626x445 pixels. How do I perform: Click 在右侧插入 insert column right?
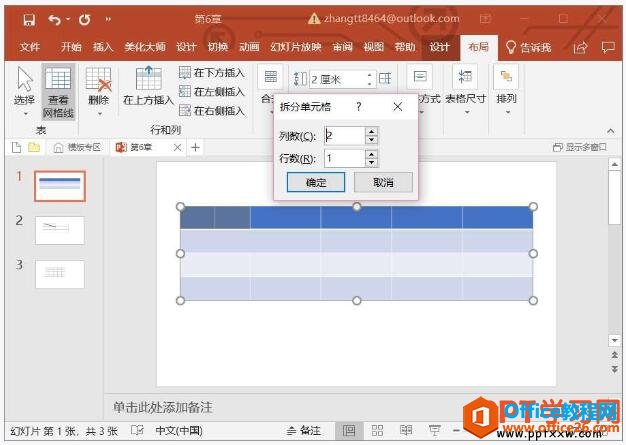(x=212, y=110)
